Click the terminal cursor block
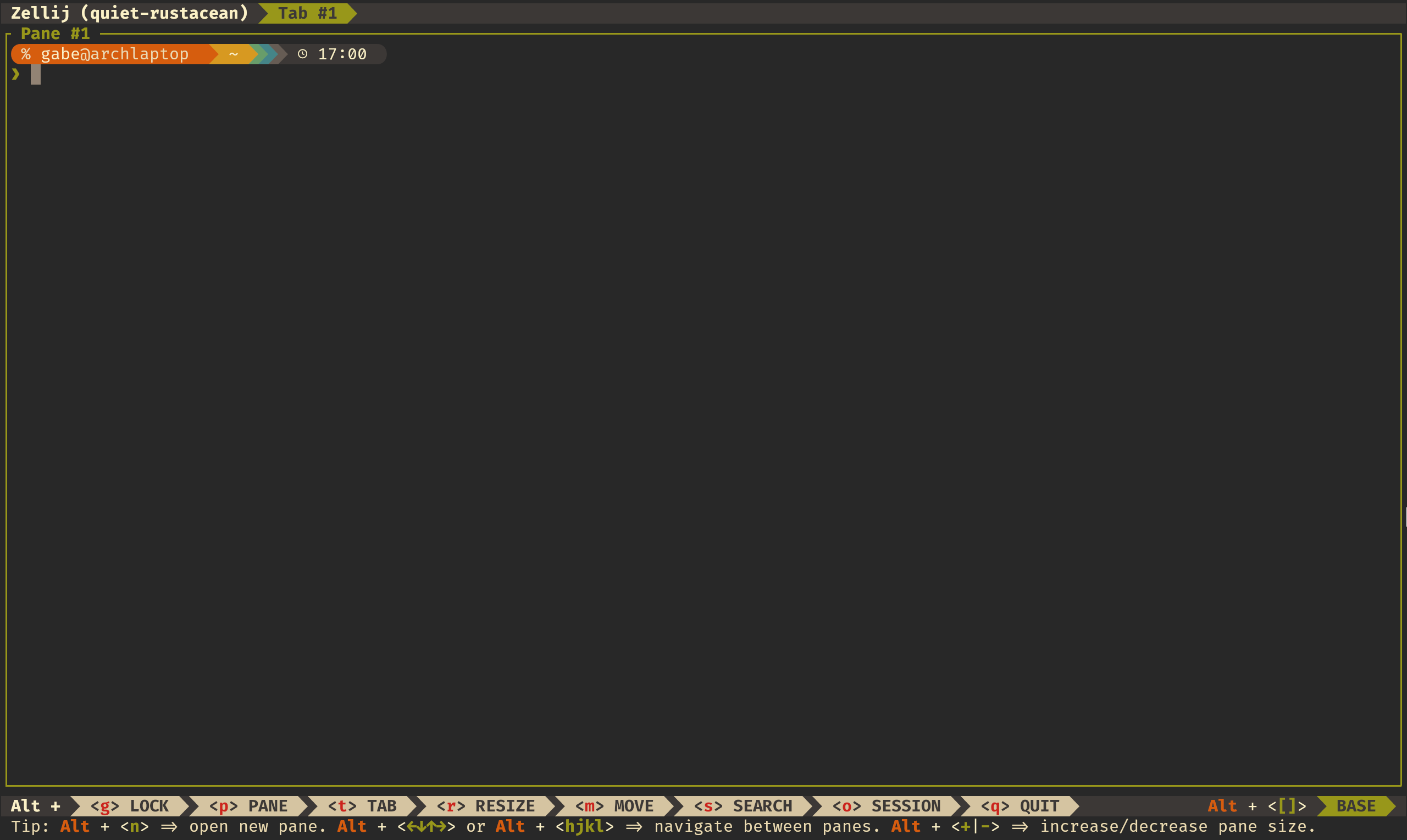The width and height of the screenshot is (1407, 840). pyautogui.click(x=36, y=74)
